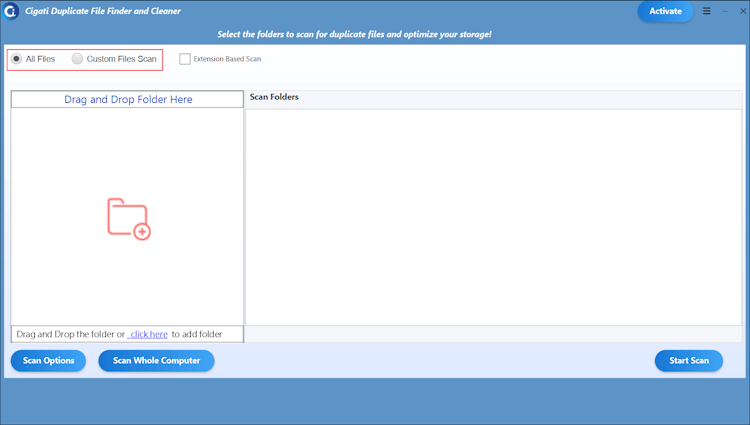This screenshot has height=425, width=750.
Task: Click Scan Whole Computer button
Action: (x=156, y=360)
